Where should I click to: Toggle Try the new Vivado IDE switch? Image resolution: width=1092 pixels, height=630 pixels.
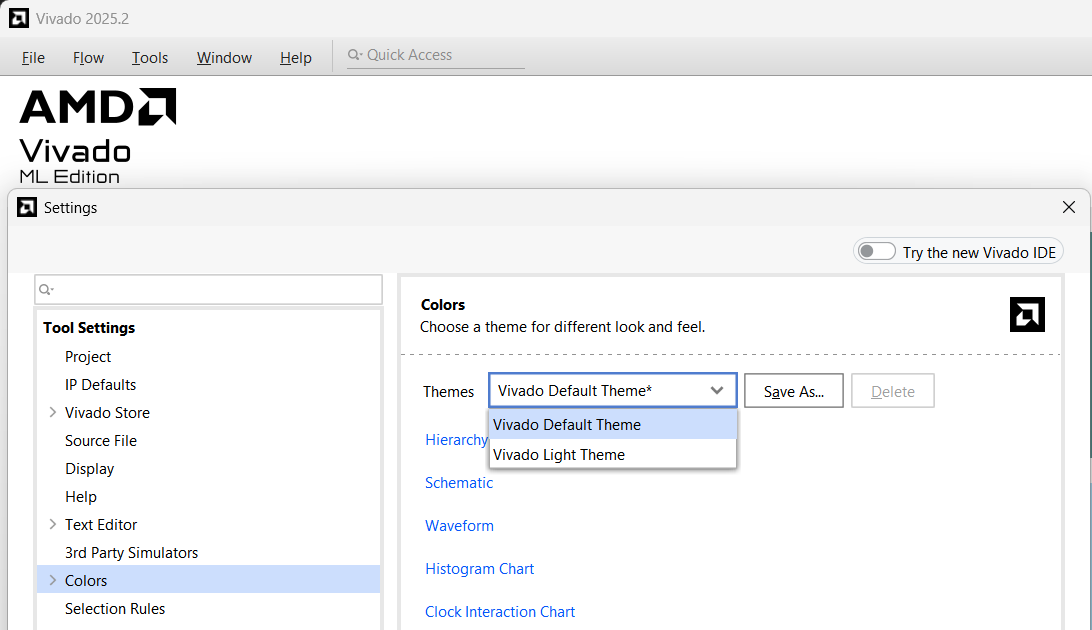click(x=876, y=251)
